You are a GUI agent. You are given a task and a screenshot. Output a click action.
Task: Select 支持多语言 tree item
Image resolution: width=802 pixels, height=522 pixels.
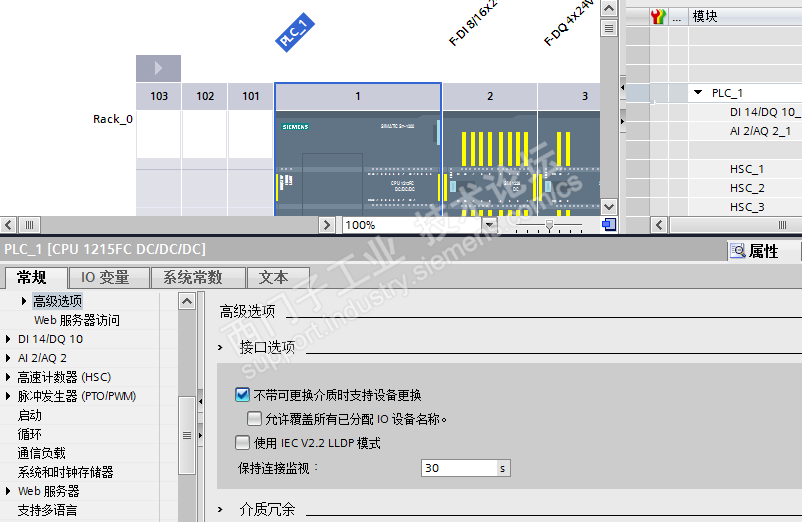[48, 510]
